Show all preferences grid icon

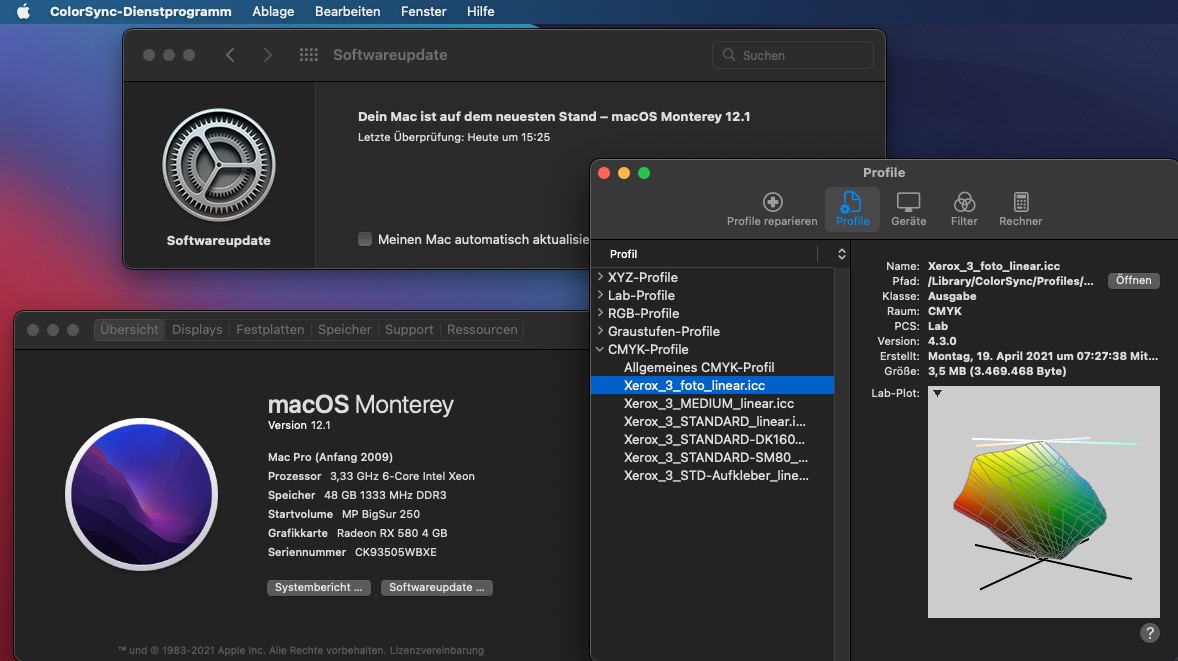309,55
